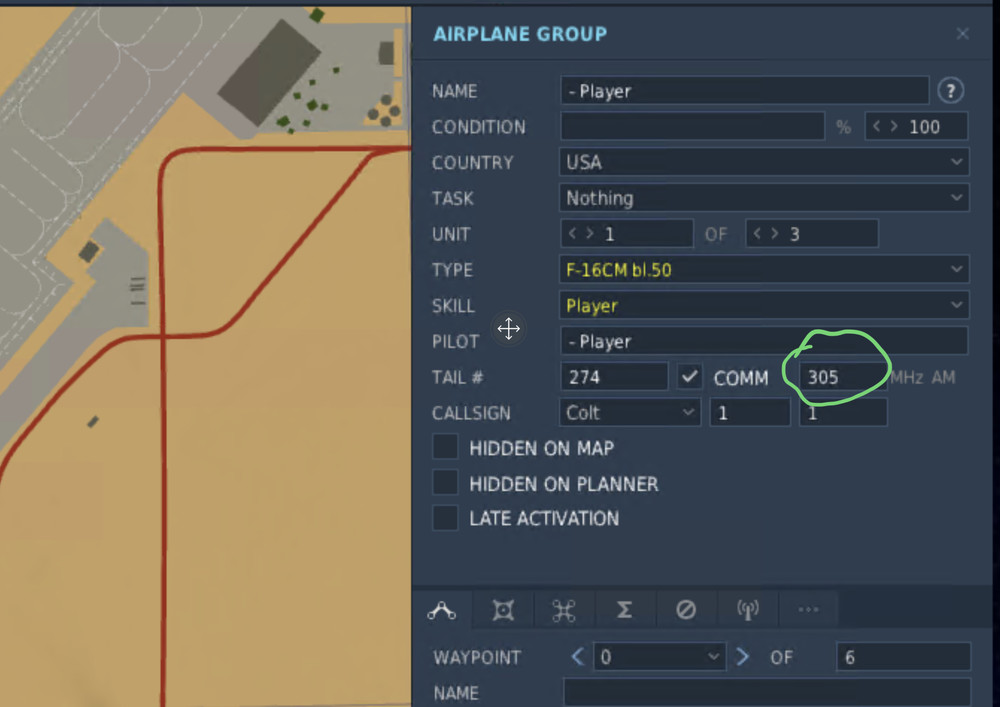Click the PILOT name field
Image resolution: width=1000 pixels, height=707 pixels.
pyautogui.click(x=764, y=341)
